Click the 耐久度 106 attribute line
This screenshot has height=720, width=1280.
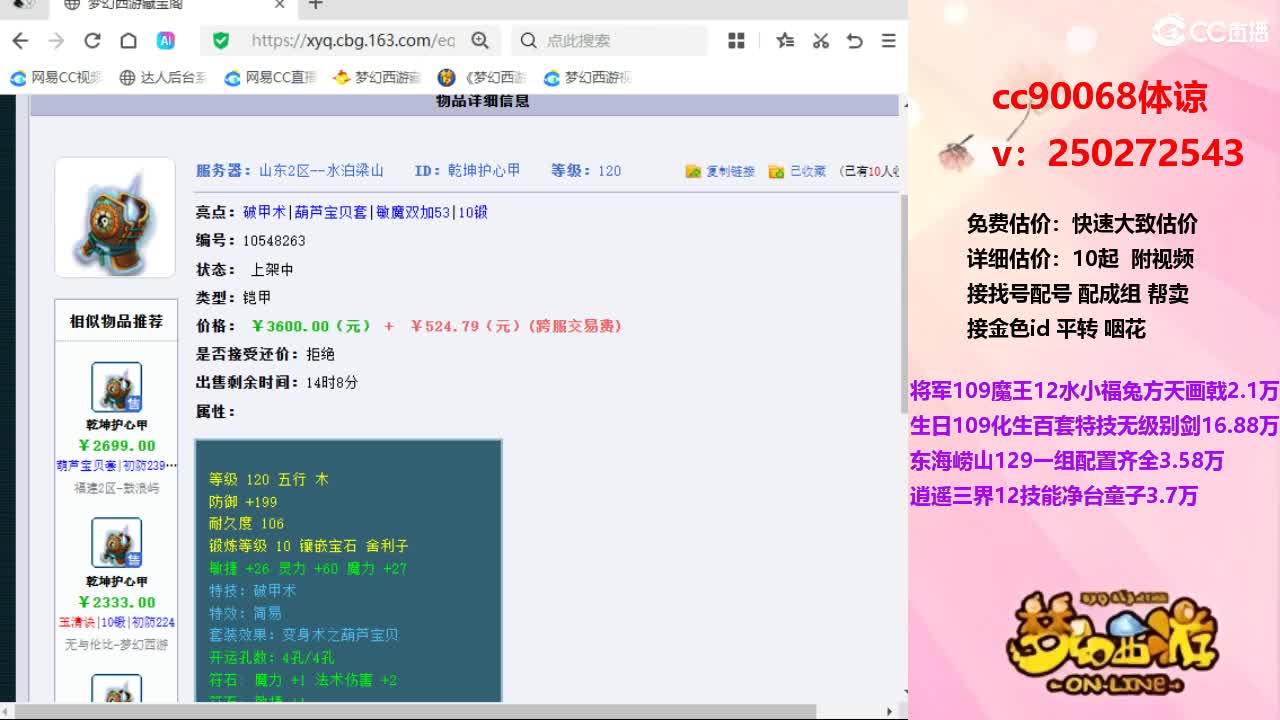point(247,524)
